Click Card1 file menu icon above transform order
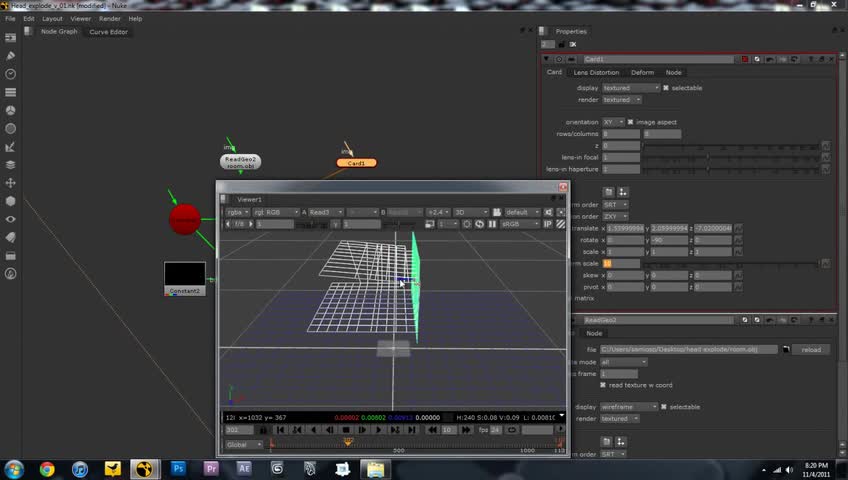Image resolution: width=848 pixels, height=480 pixels. pos(608,192)
